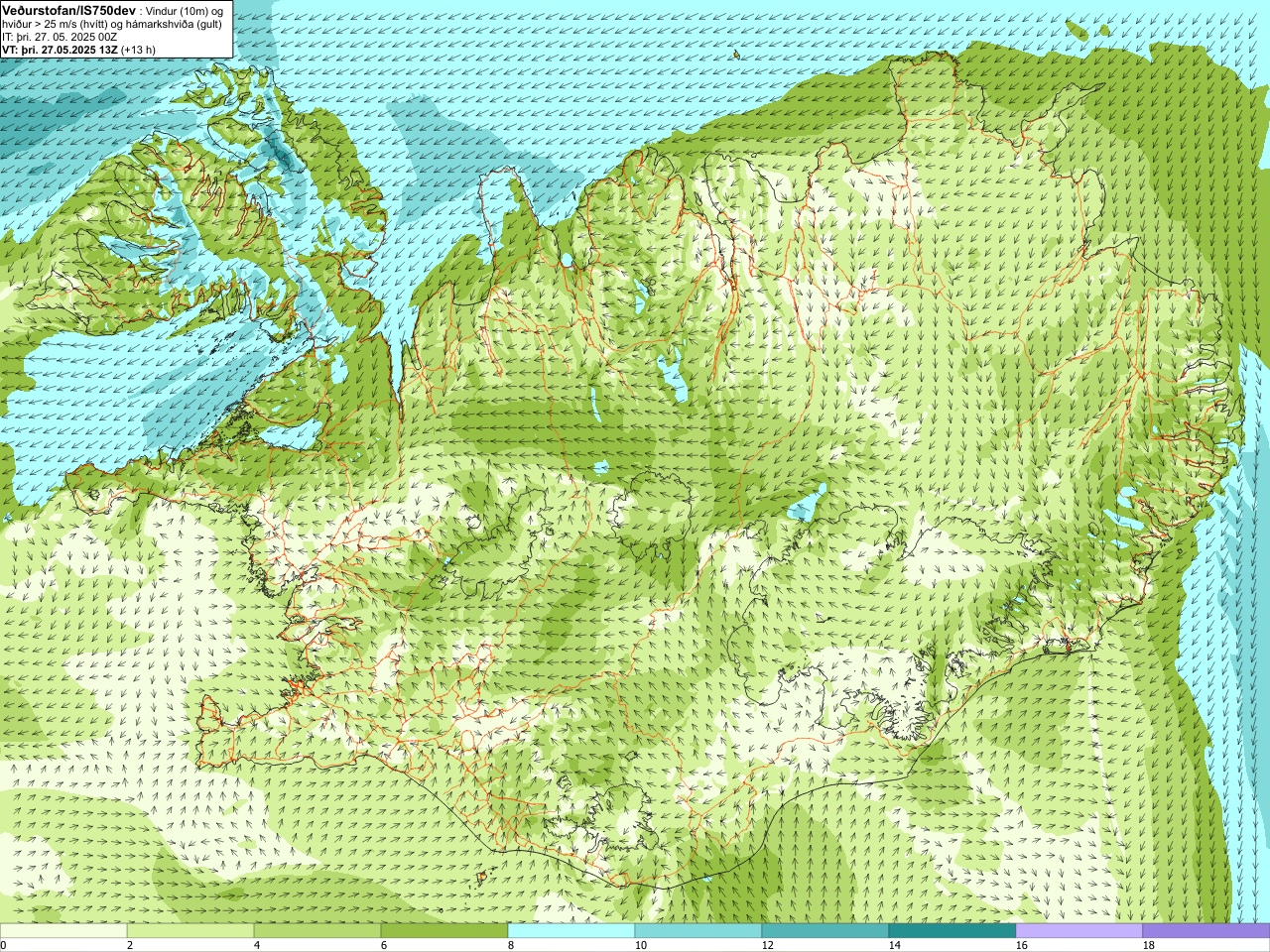Select the 4–6 m/s green legend swatch
Image resolution: width=1270 pixels, height=952 pixels.
click(317, 931)
